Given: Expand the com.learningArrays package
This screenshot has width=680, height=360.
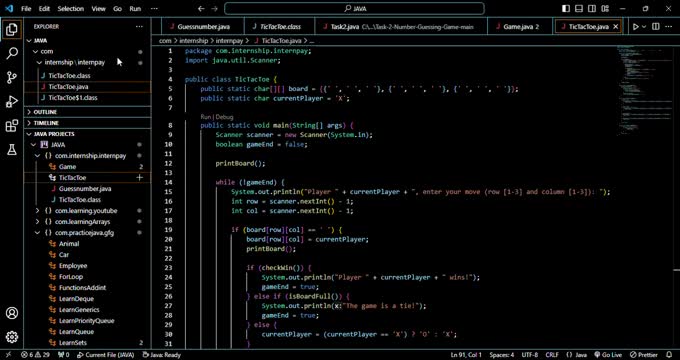Looking at the screenshot, I should 37,222.
